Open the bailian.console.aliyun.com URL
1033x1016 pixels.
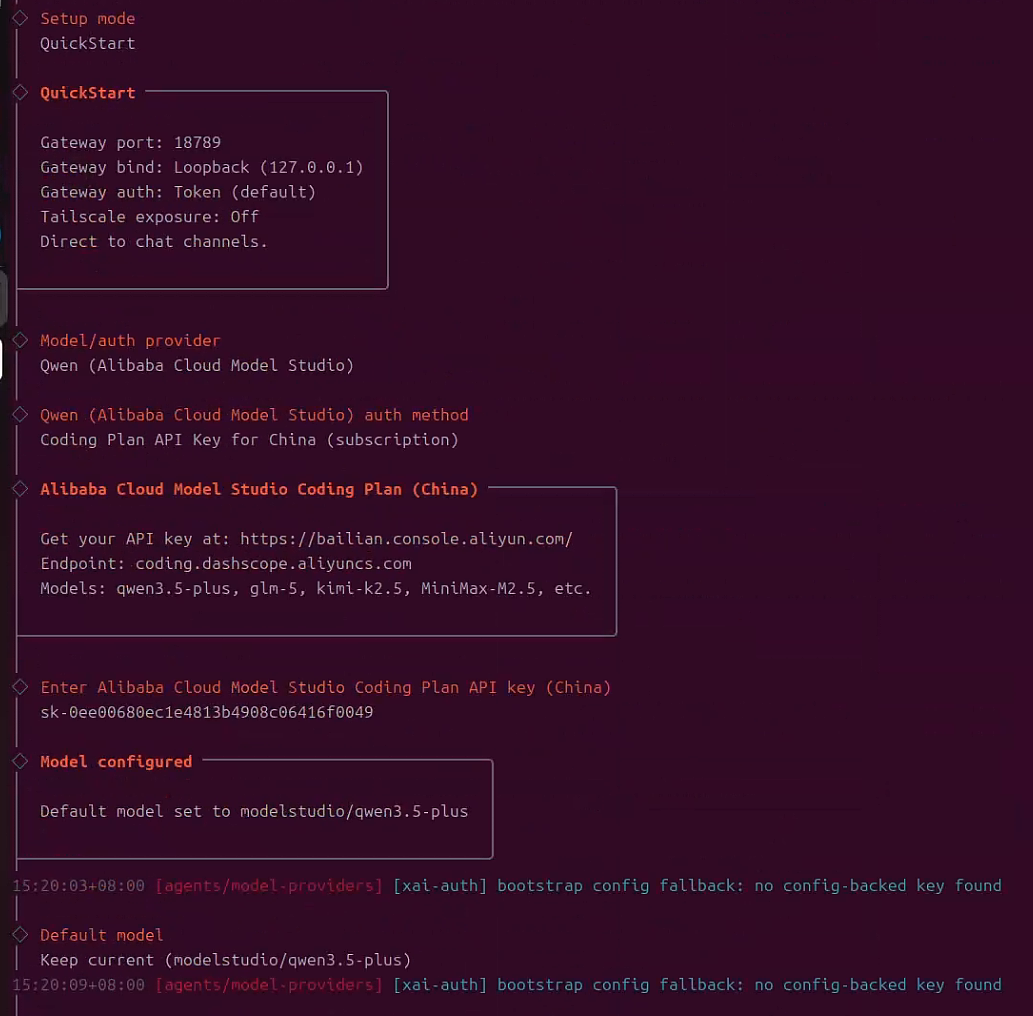pos(406,539)
